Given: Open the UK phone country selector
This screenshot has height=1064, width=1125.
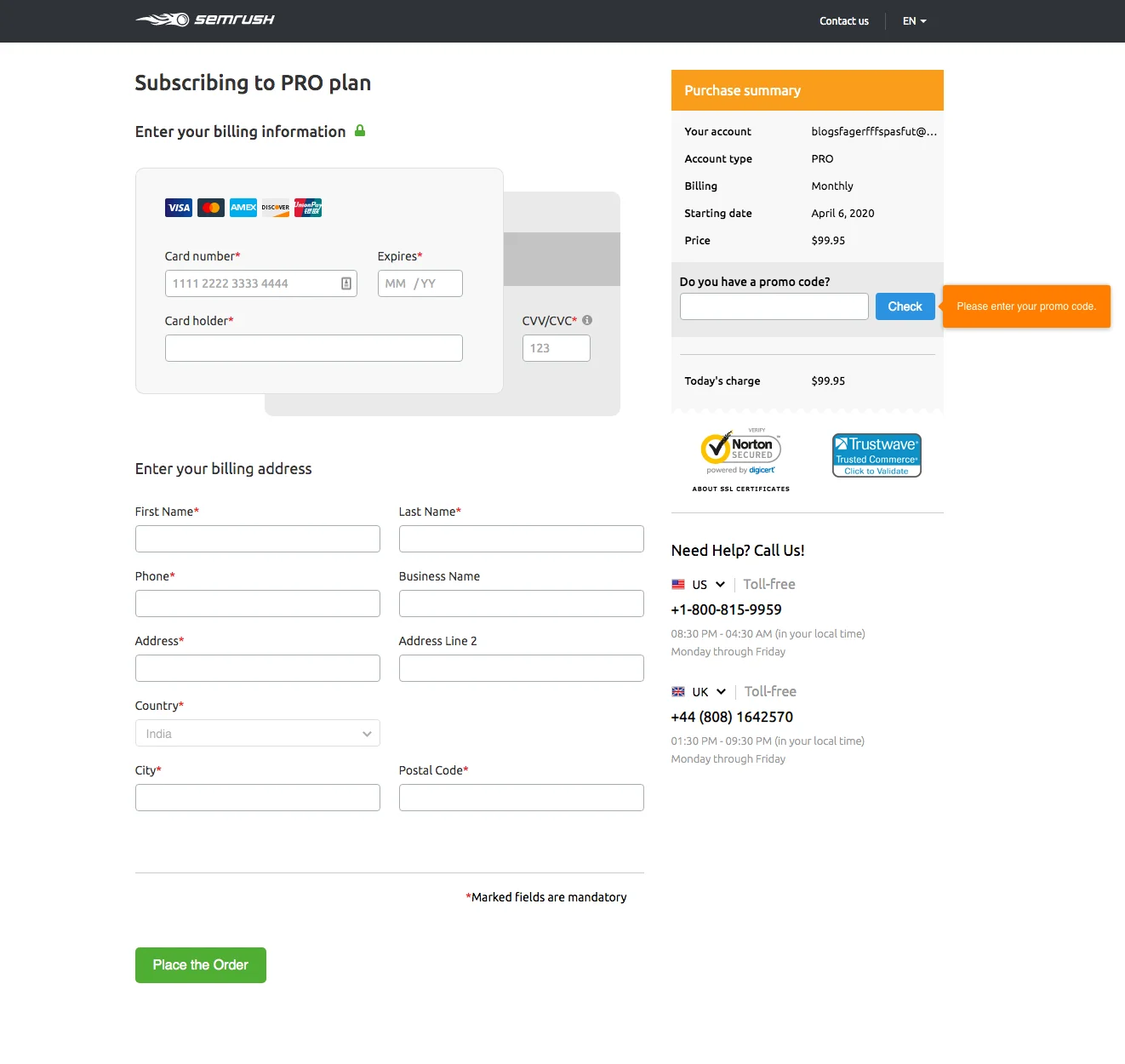Looking at the screenshot, I should 699,691.
